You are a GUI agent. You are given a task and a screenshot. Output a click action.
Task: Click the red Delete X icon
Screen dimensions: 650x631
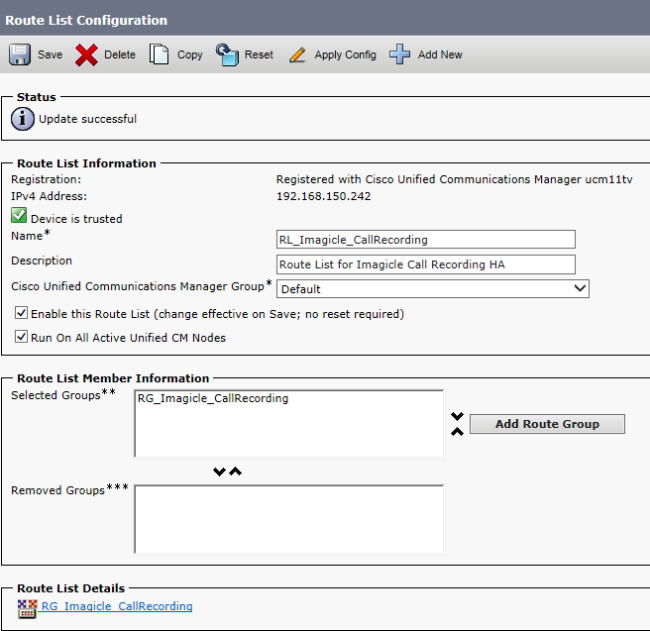tap(87, 54)
